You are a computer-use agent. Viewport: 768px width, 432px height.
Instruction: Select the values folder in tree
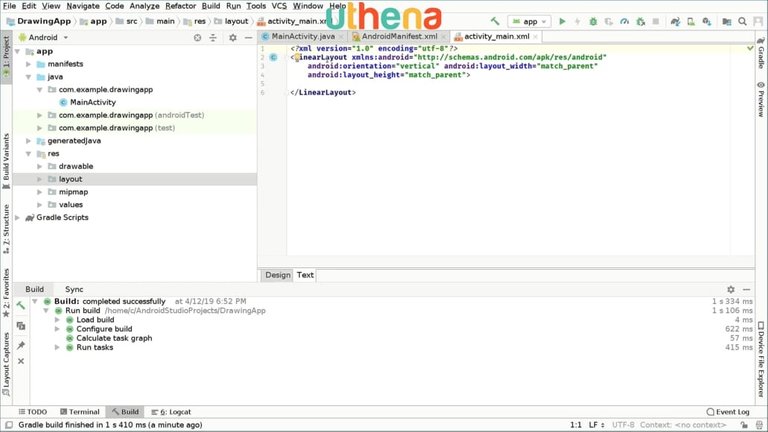coord(71,205)
